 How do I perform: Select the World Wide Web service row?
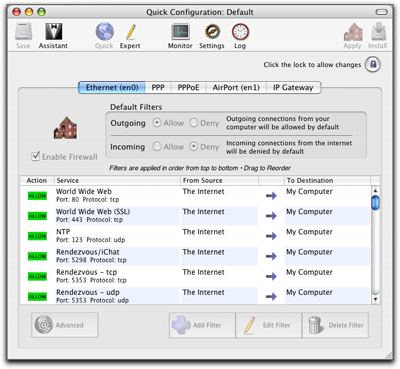click(117, 196)
